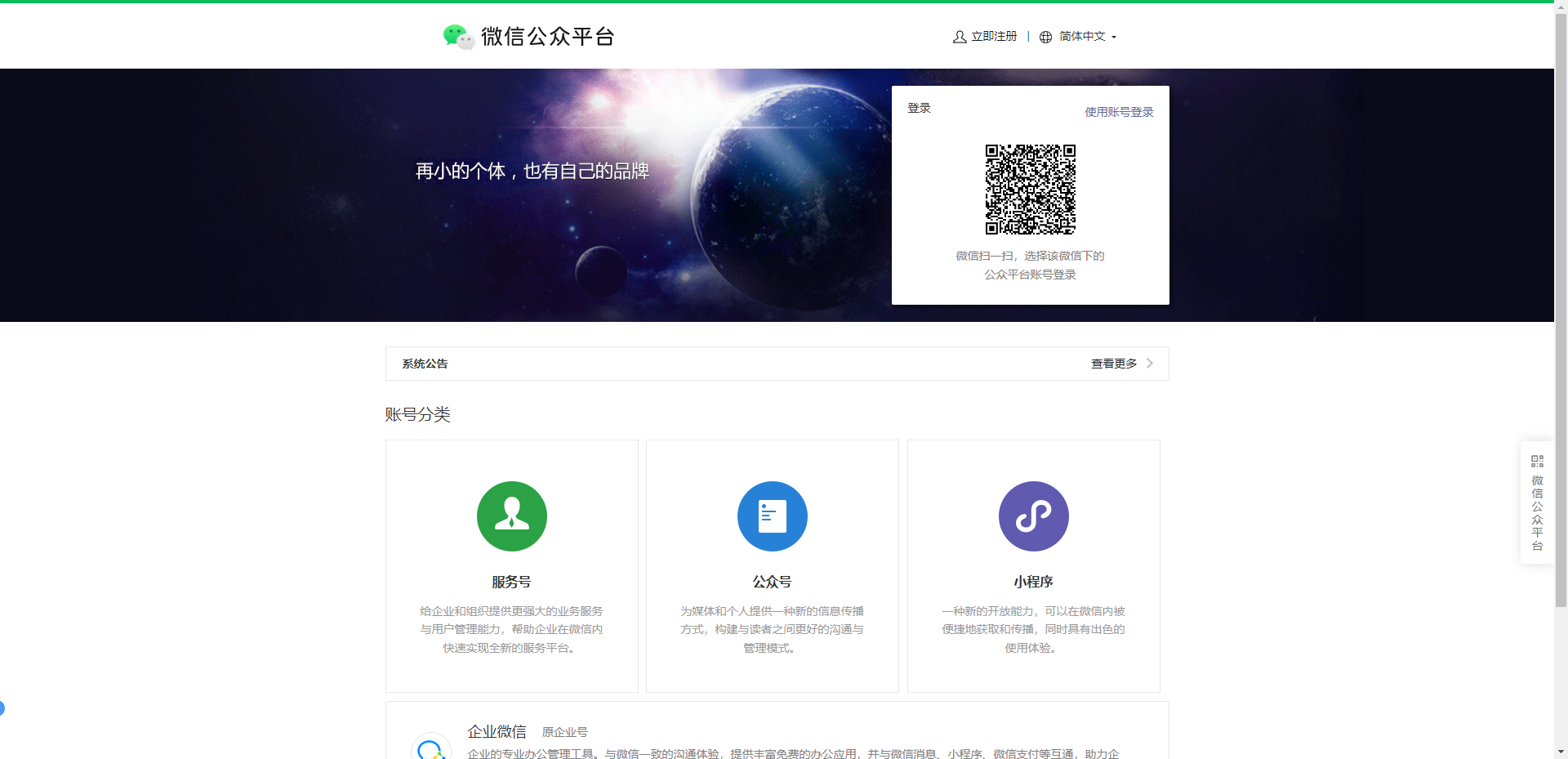Click the chevron arrow beside 查看更多
Image resolution: width=1568 pixels, height=759 pixels.
click(1150, 364)
